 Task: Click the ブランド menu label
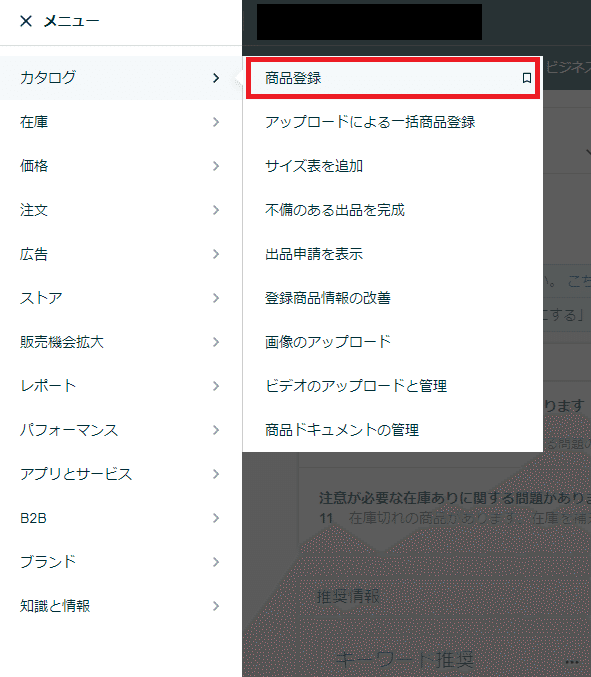click(48, 562)
